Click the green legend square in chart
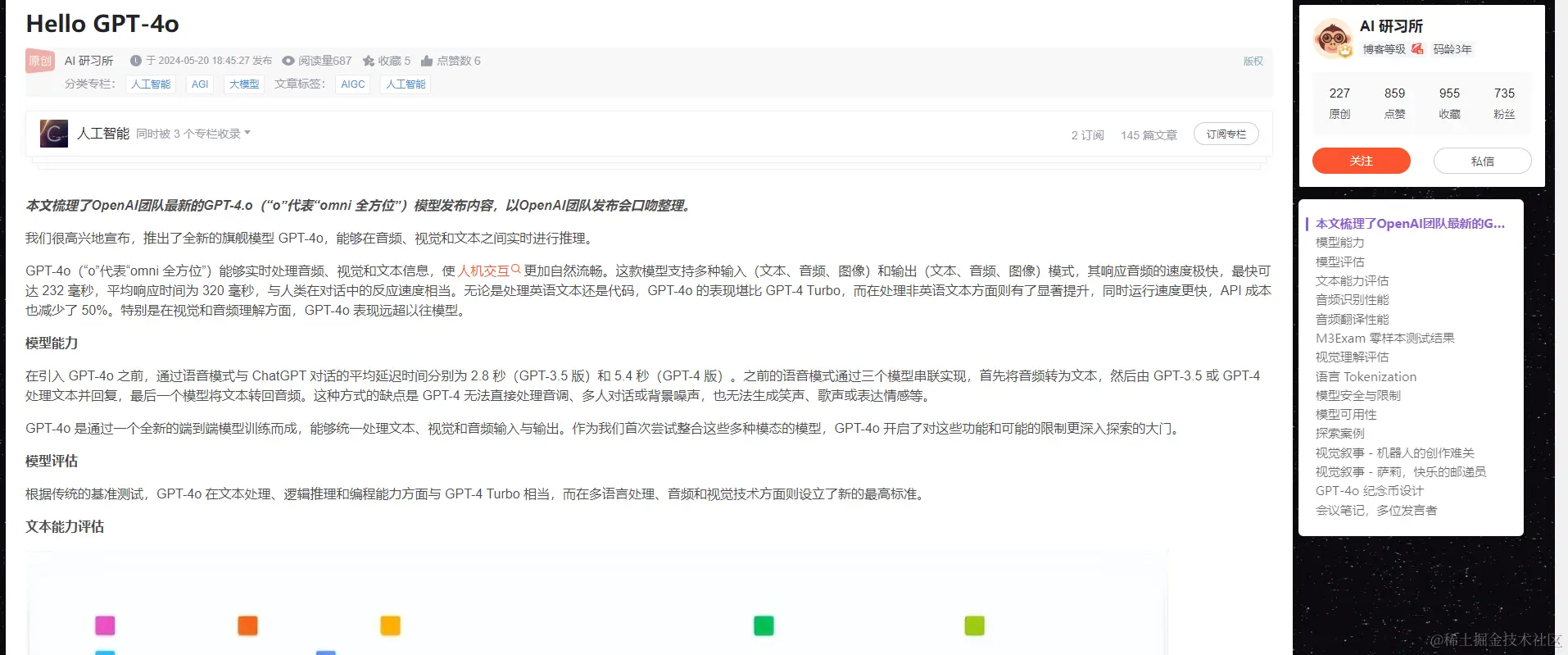The height and width of the screenshot is (655, 1568). pyautogui.click(x=764, y=625)
